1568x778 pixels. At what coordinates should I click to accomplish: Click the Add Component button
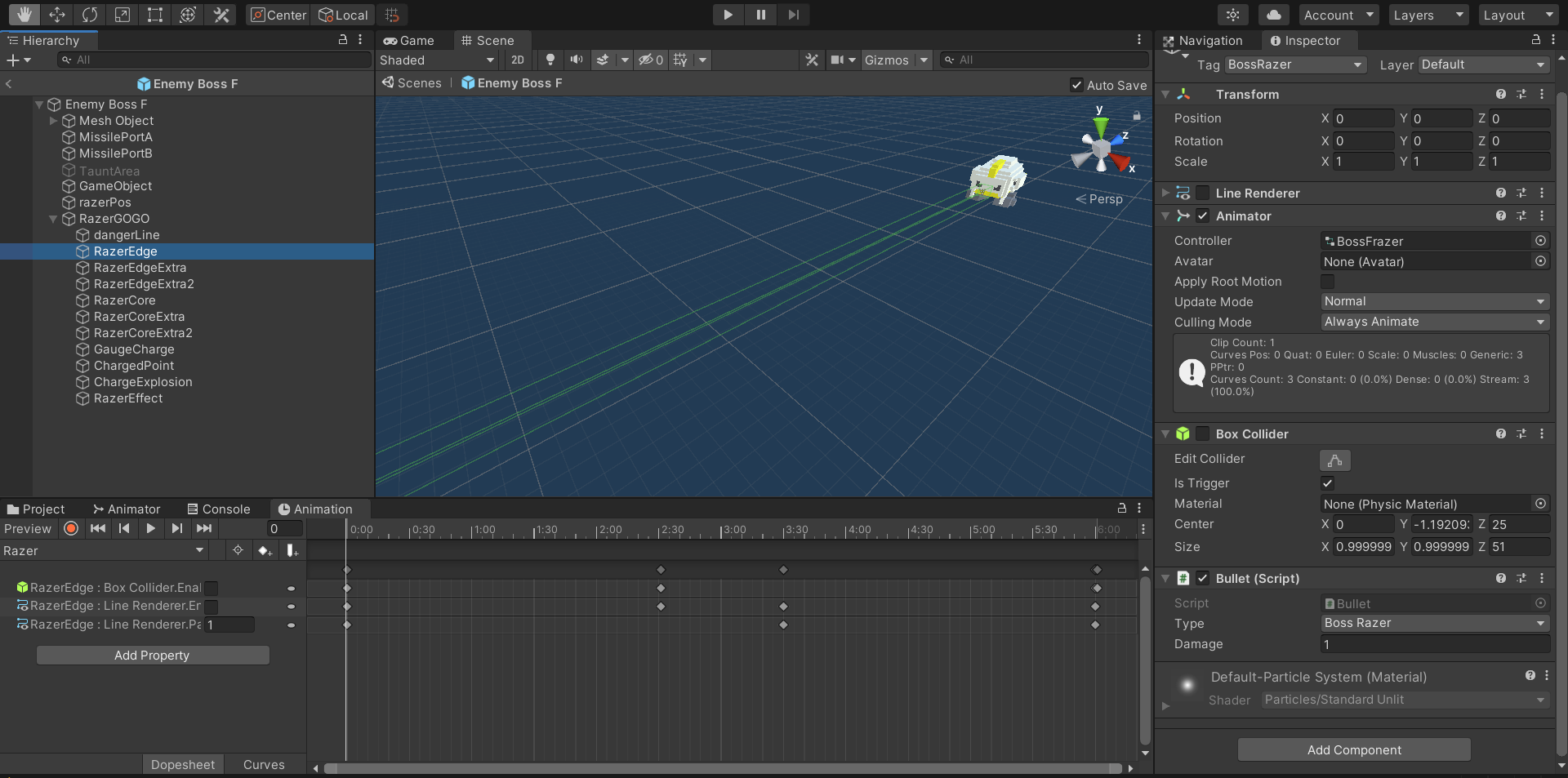(1354, 749)
